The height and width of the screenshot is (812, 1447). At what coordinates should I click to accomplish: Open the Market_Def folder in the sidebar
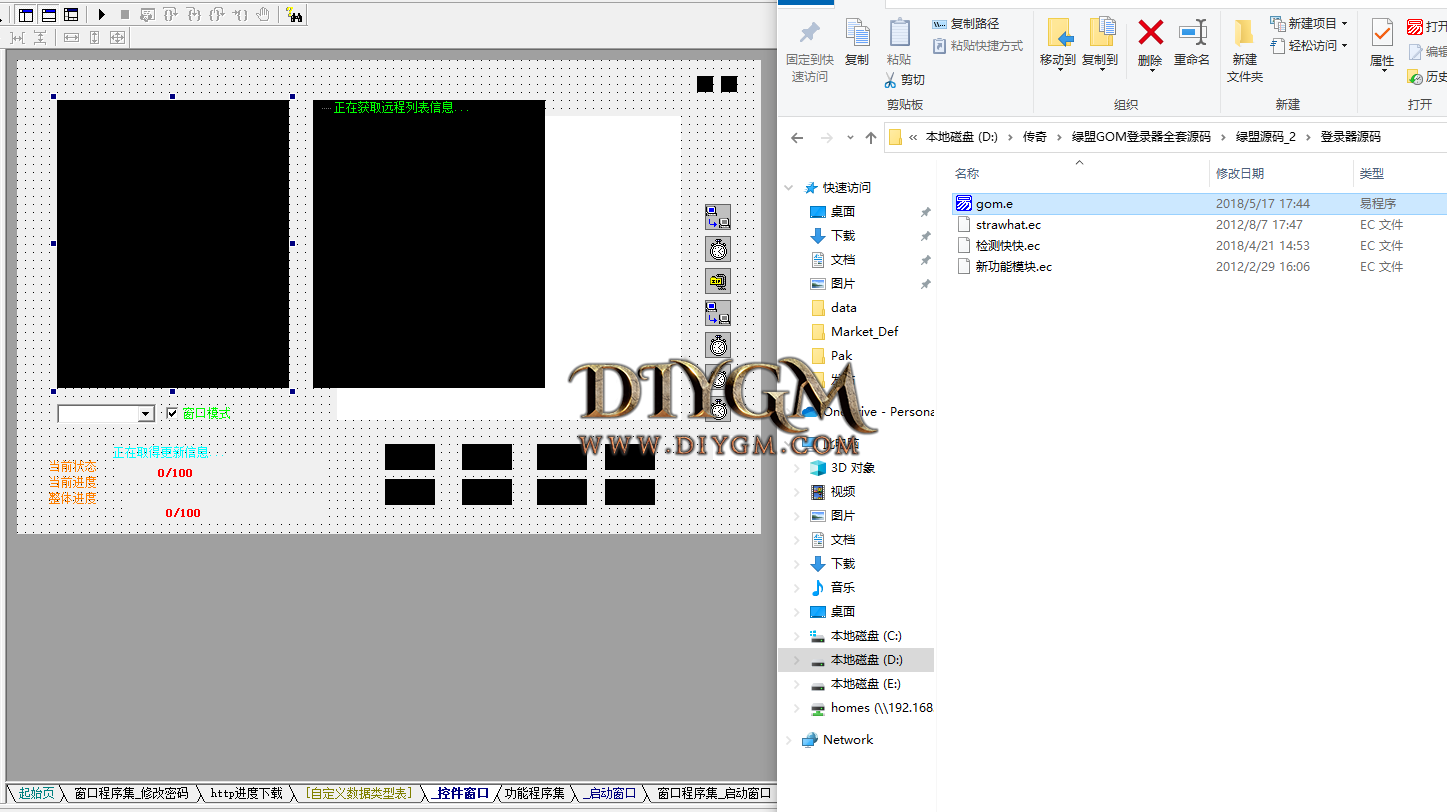[856, 332]
